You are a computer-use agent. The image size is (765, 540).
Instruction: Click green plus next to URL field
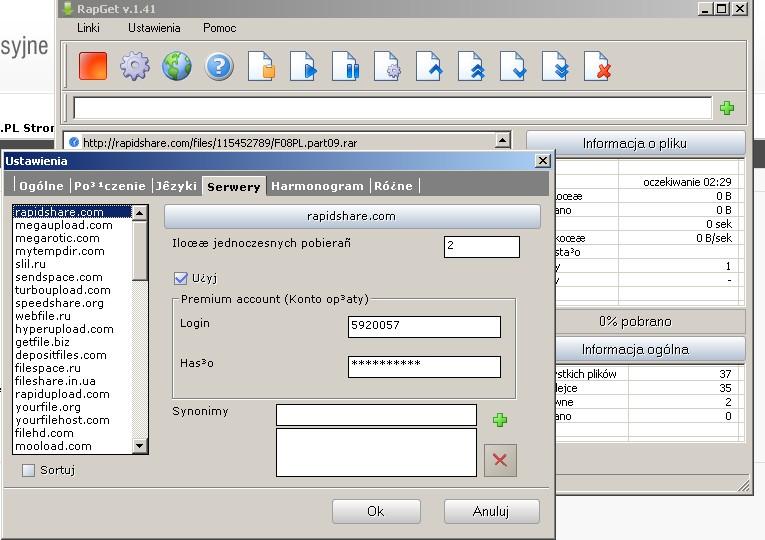(x=727, y=108)
